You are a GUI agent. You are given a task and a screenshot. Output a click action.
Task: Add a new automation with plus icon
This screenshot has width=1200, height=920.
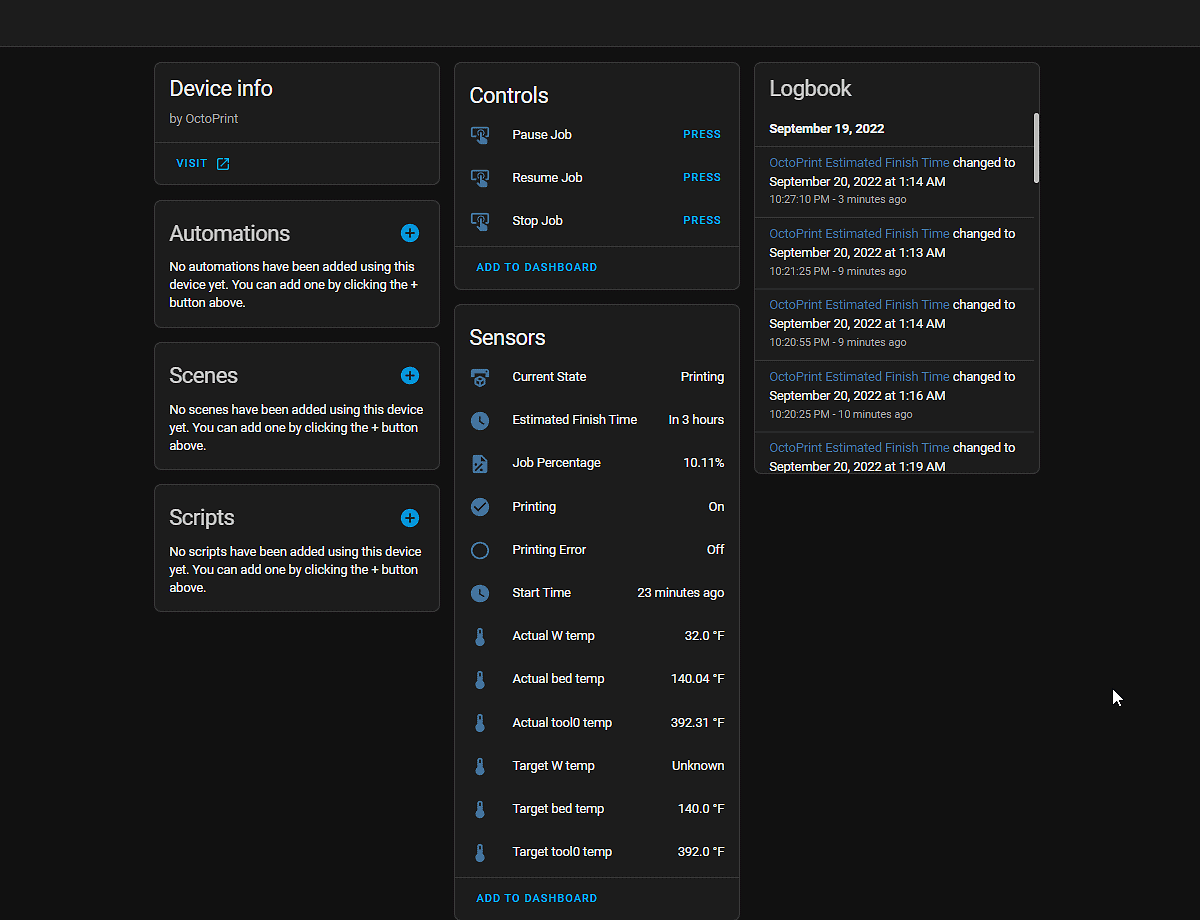point(410,233)
